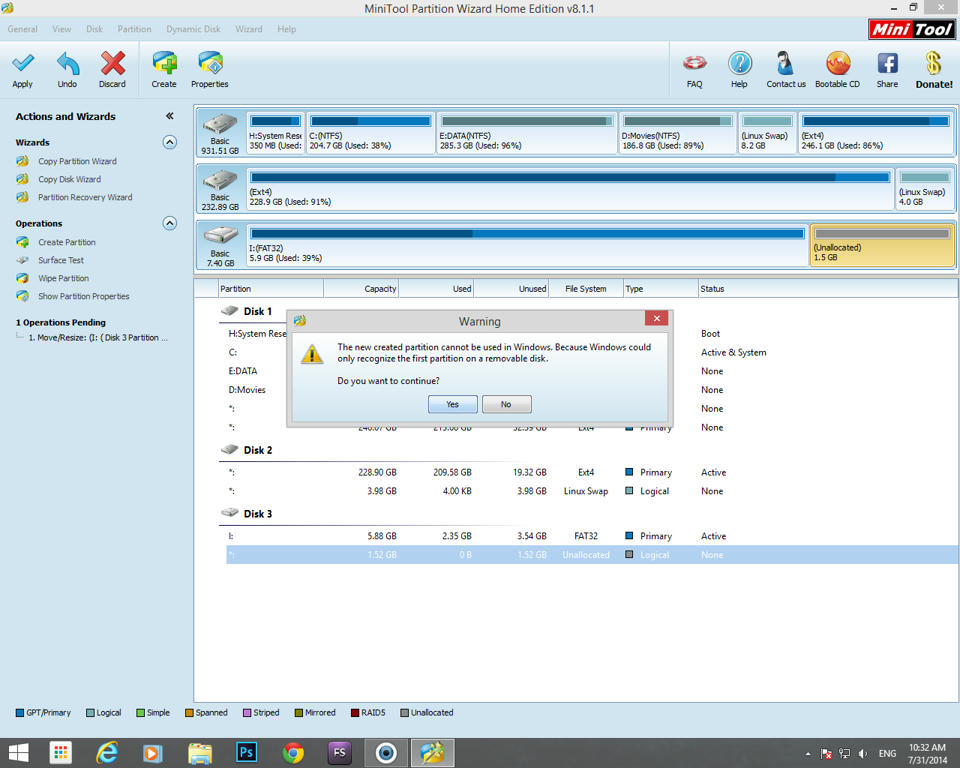Open the Partition menu

[134, 29]
